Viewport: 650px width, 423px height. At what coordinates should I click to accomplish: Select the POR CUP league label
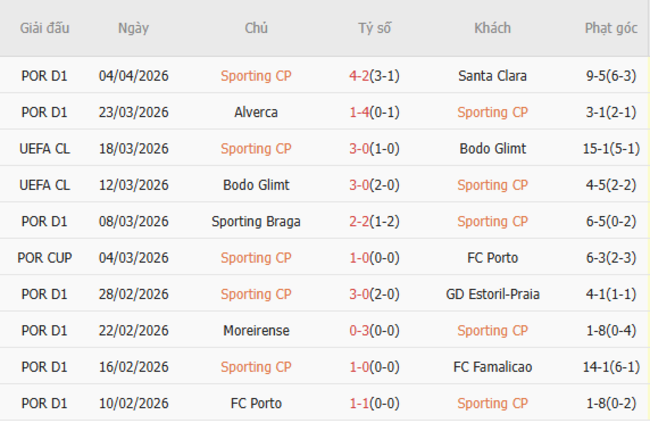click(x=45, y=258)
